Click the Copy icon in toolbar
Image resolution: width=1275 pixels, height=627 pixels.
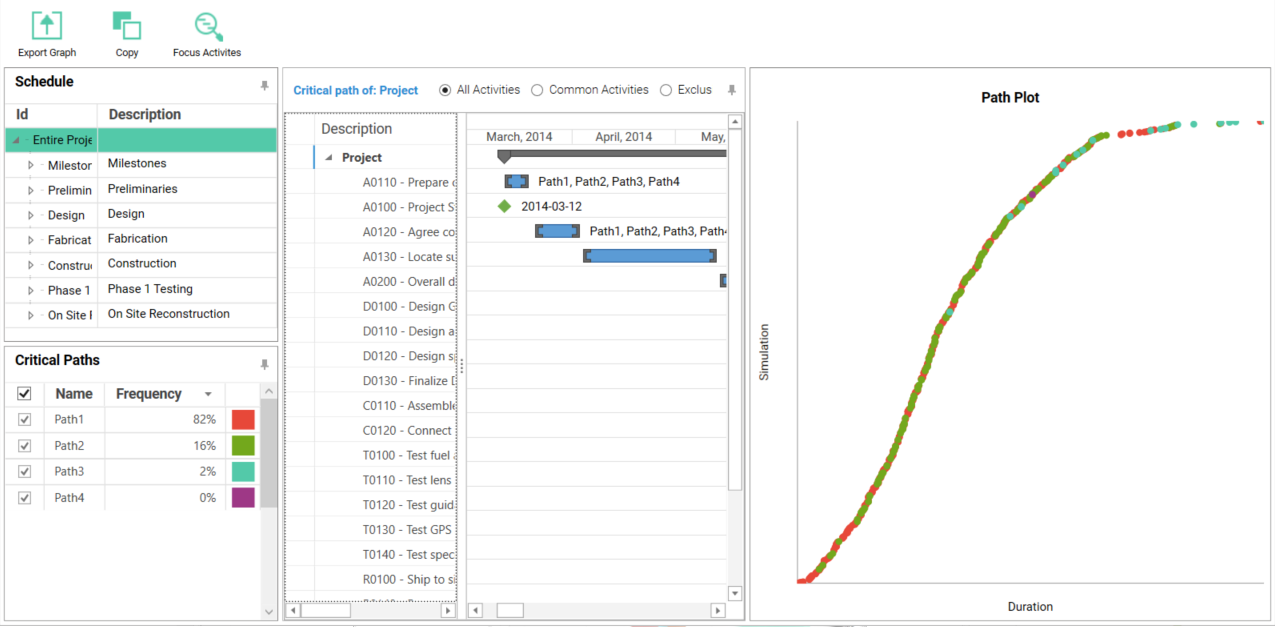coord(127,27)
